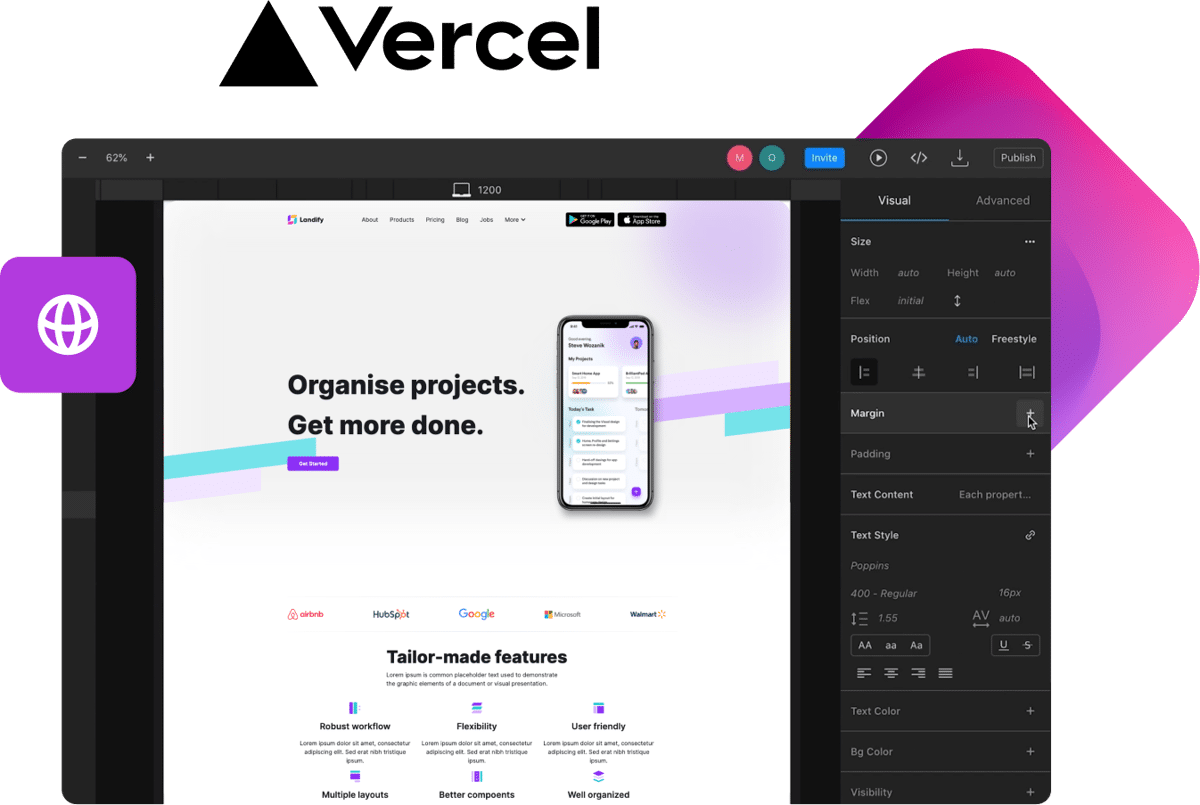The width and height of the screenshot is (1200, 805).
Task: Enable uppercase with the AA button
Action: (x=864, y=645)
